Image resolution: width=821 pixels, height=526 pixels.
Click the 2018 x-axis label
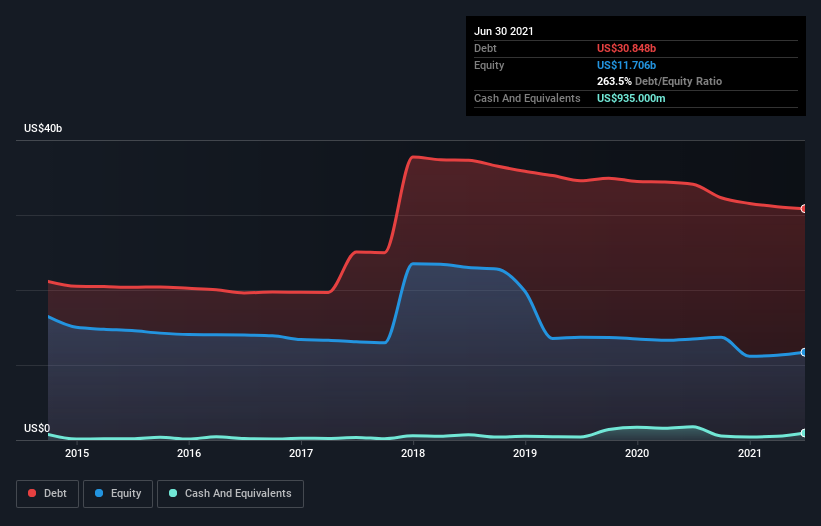click(x=413, y=453)
